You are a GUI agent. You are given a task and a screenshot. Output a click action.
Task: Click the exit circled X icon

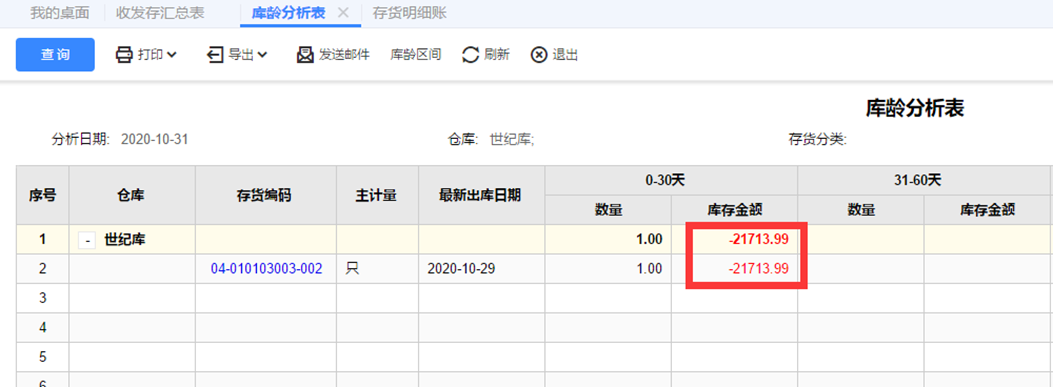pyautogui.click(x=539, y=55)
